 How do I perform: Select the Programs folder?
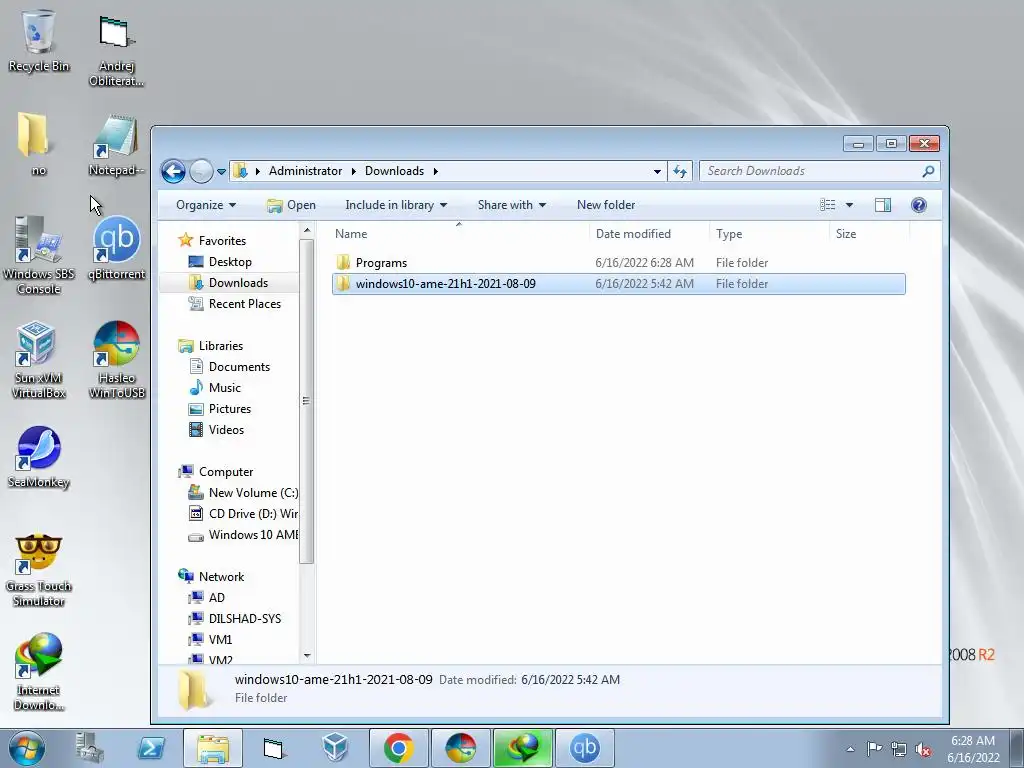(x=618, y=263)
